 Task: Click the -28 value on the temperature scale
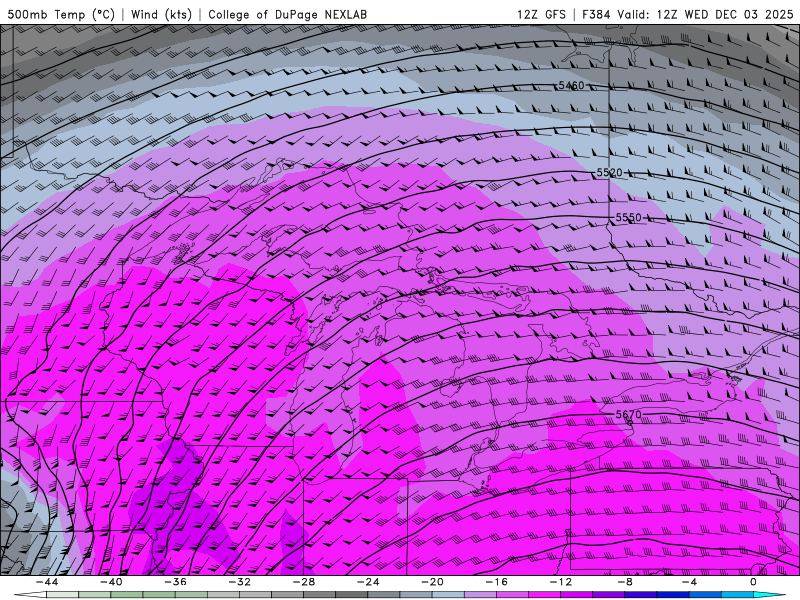pos(304,582)
